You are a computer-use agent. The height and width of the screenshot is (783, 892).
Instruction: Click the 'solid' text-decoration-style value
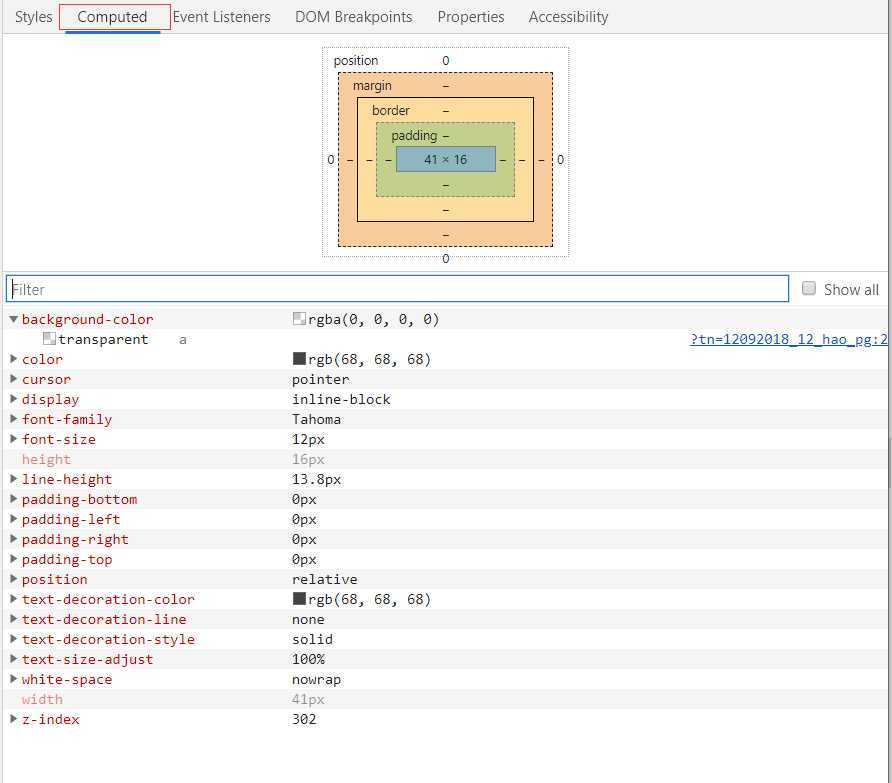click(312, 639)
